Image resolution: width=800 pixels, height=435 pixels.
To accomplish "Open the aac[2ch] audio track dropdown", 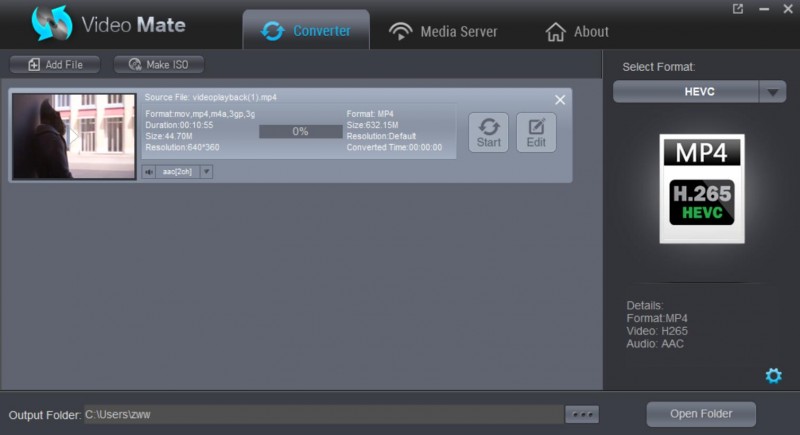I will tap(206, 172).
